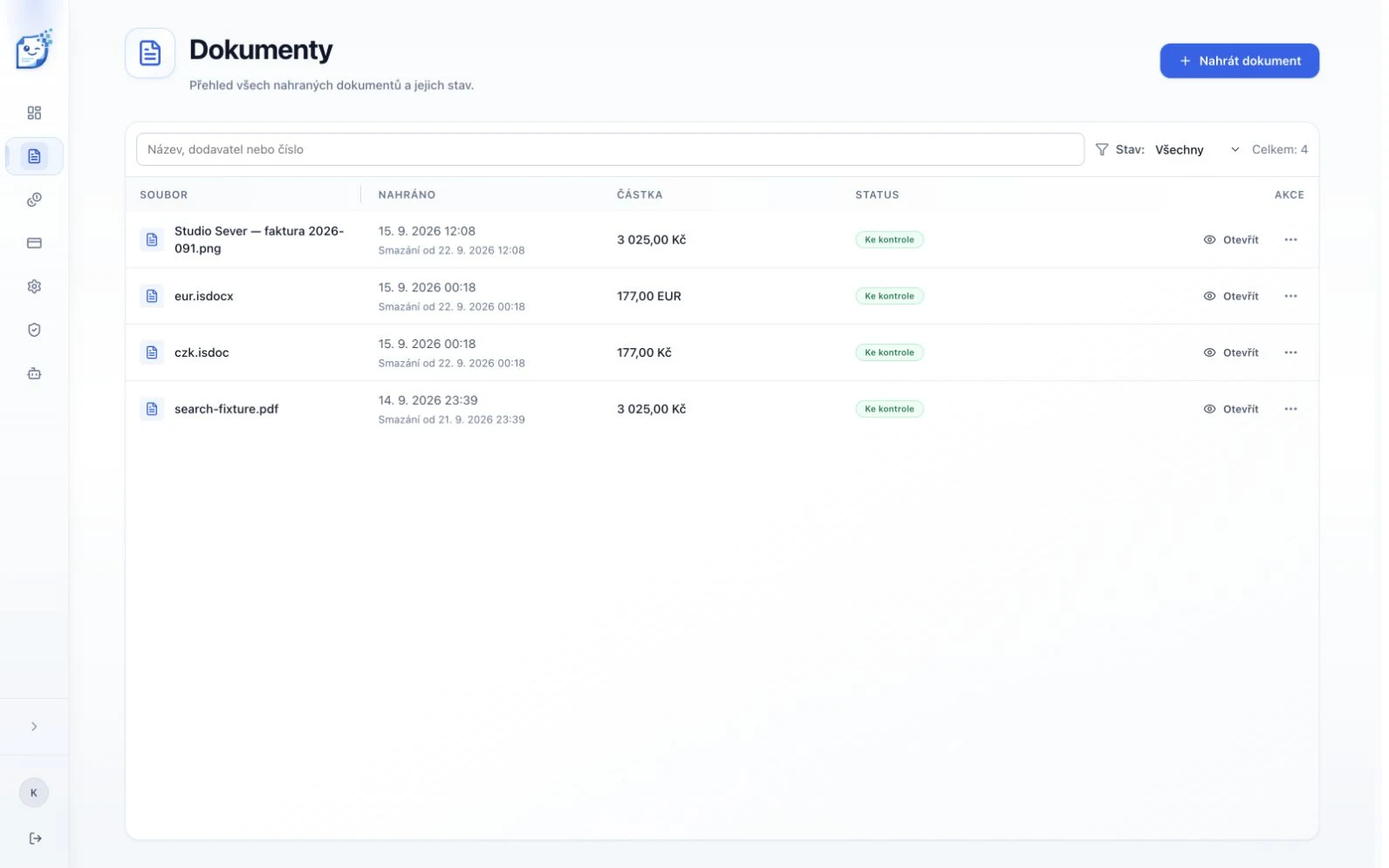
Task: Open the link/pairing icon in sidebar
Action: (x=34, y=200)
